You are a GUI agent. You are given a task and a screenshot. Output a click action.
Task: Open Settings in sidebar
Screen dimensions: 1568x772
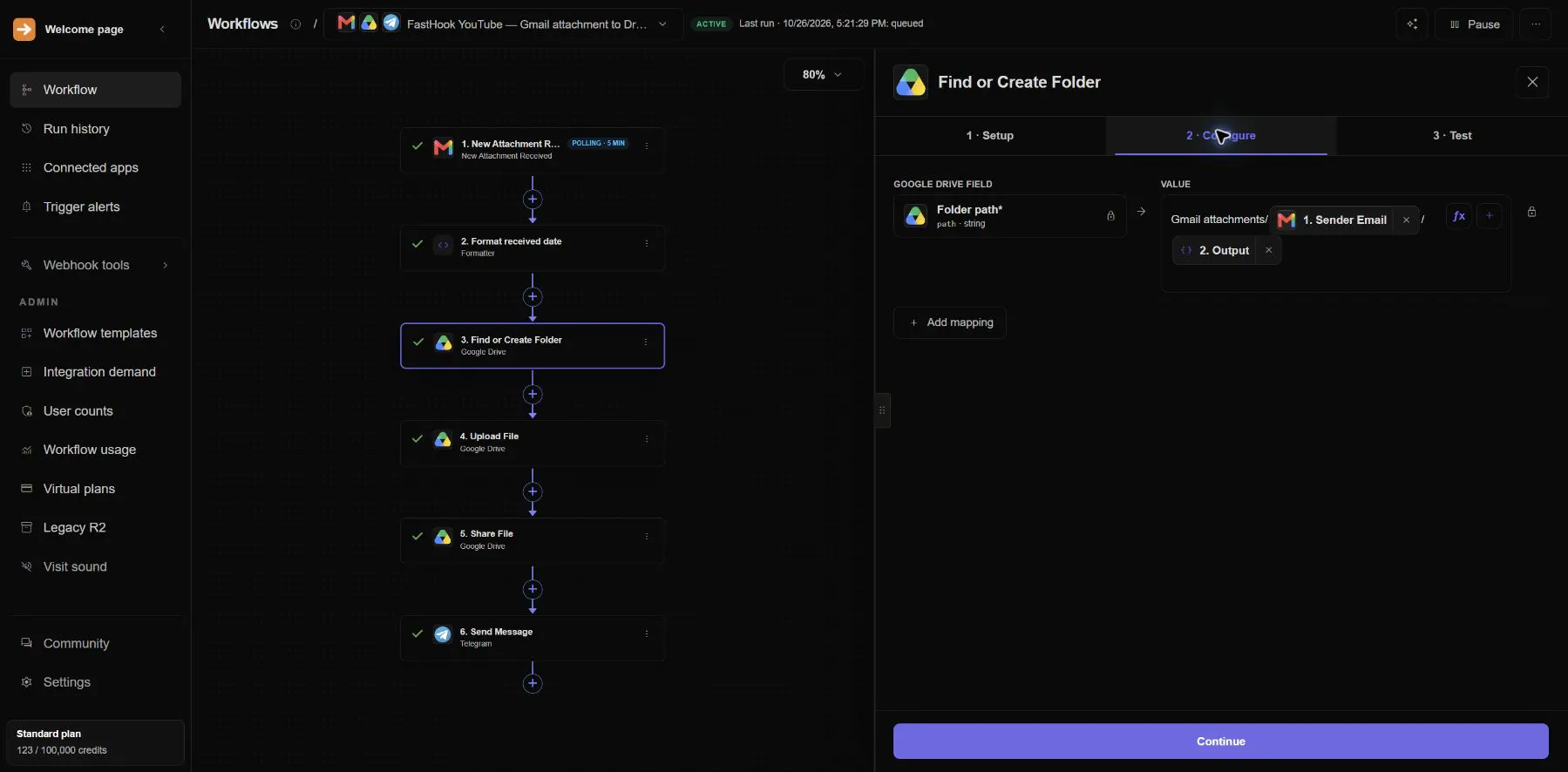[x=96, y=682]
